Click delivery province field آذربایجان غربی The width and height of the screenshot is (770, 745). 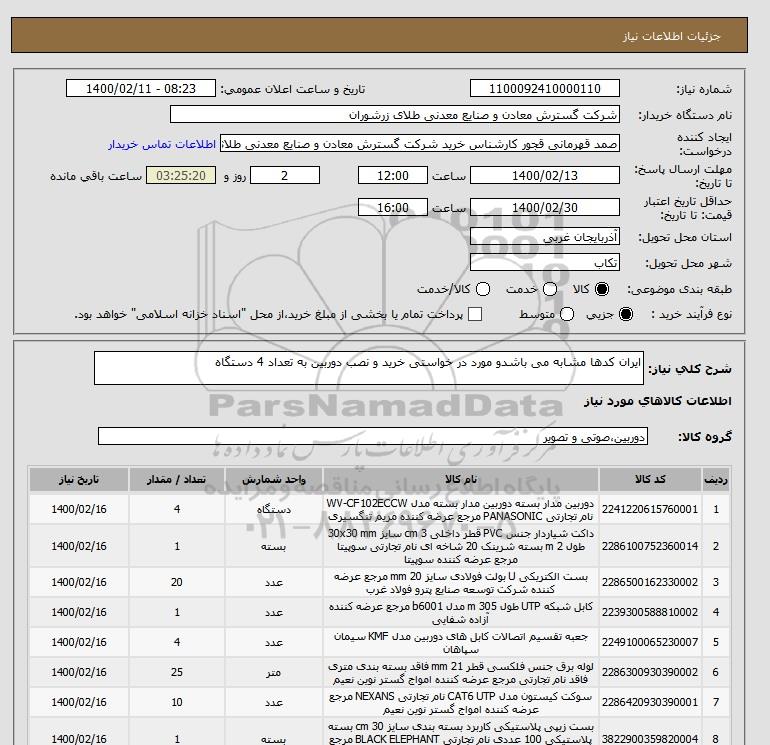[x=545, y=237]
